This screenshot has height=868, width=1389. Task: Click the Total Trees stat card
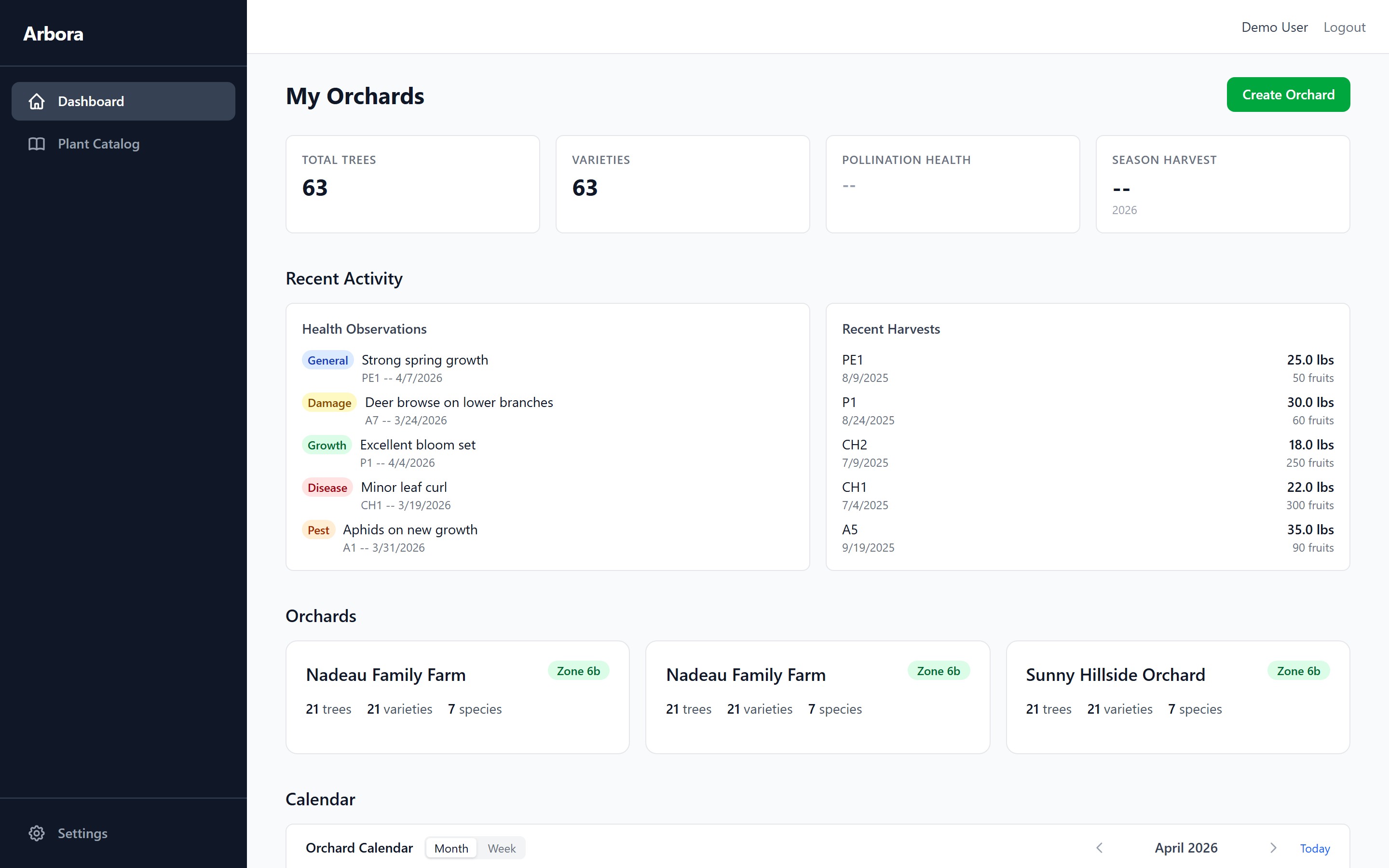pos(412,184)
